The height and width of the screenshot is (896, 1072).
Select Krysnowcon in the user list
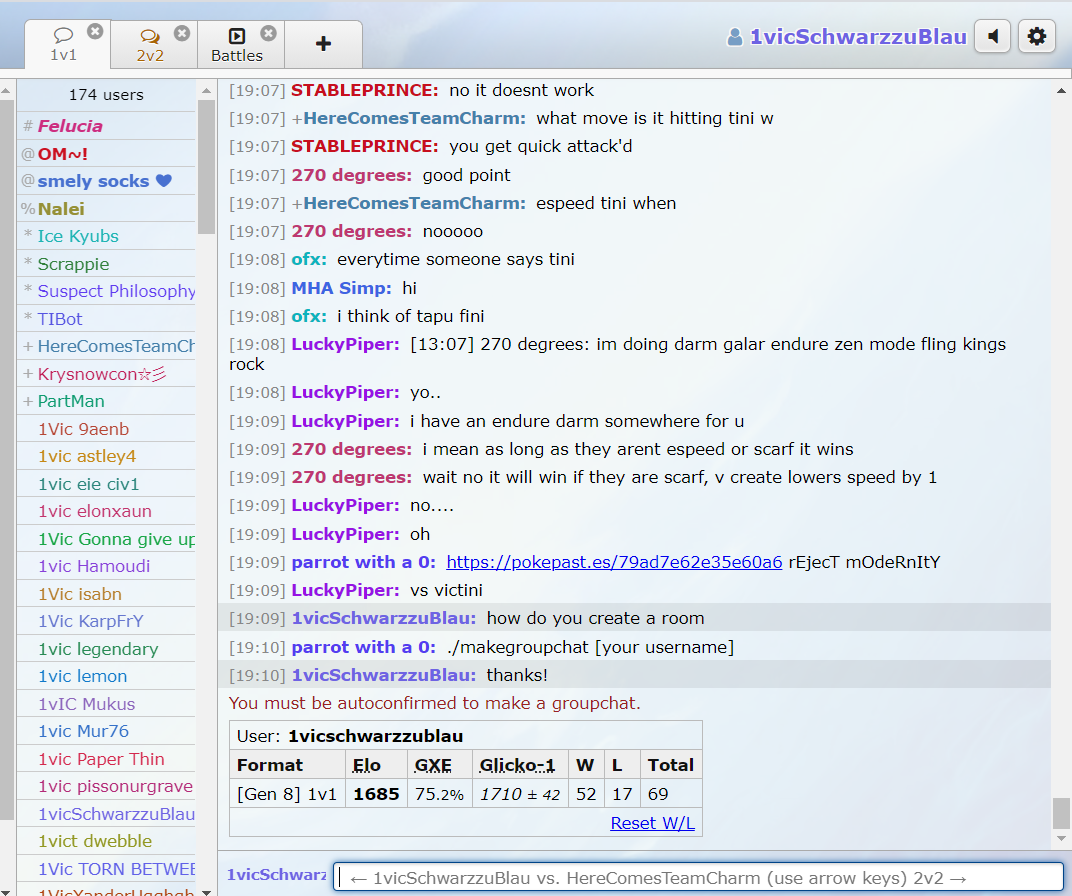pos(106,374)
